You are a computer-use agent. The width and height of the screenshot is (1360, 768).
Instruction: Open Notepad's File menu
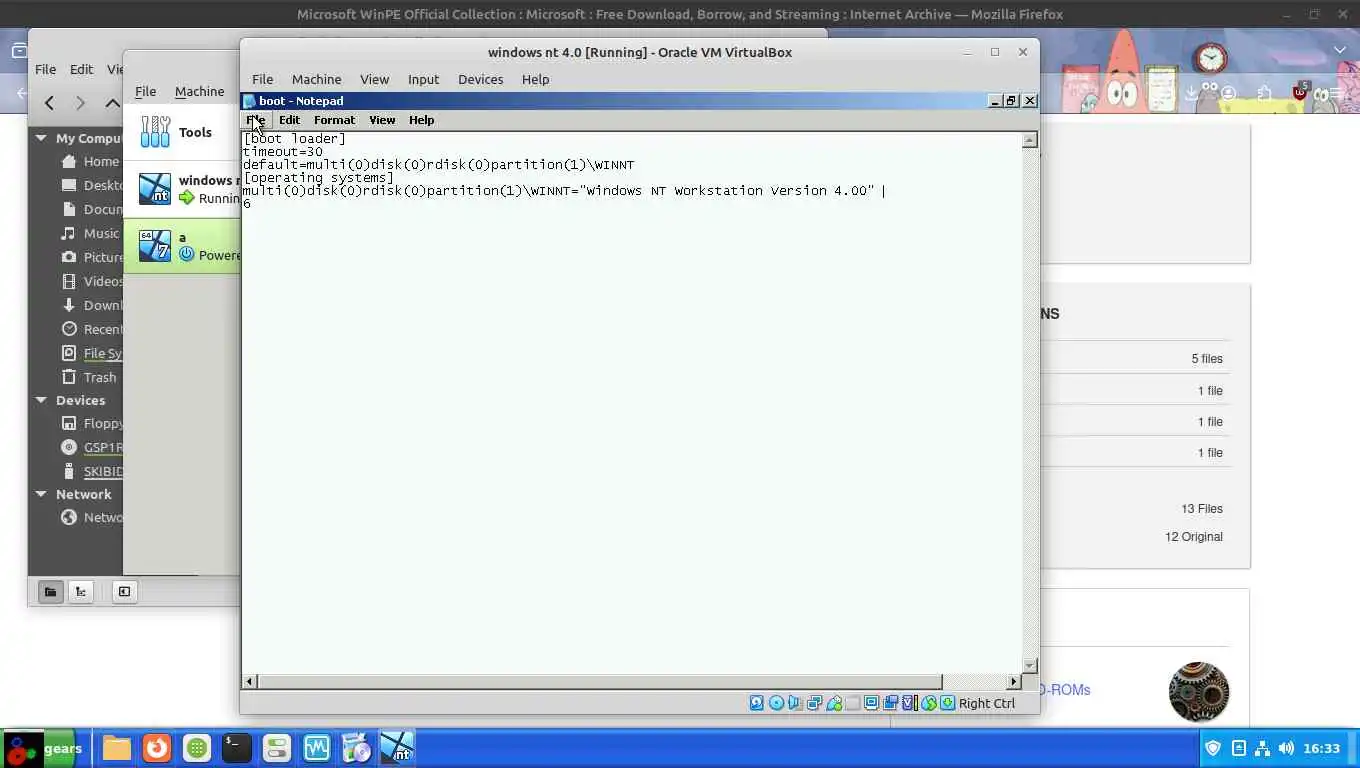pos(256,120)
